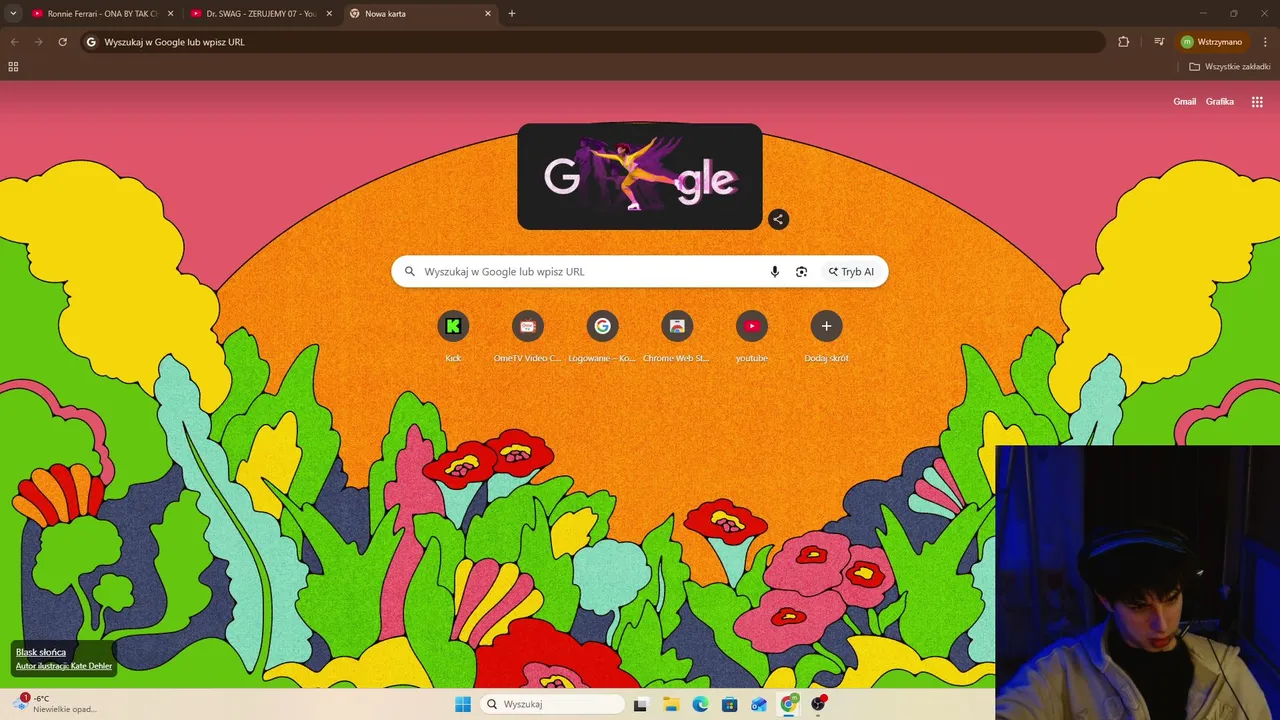Image resolution: width=1280 pixels, height=720 pixels.
Task: Open the Chrome Web Store shortcut
Action: [677, 337]
